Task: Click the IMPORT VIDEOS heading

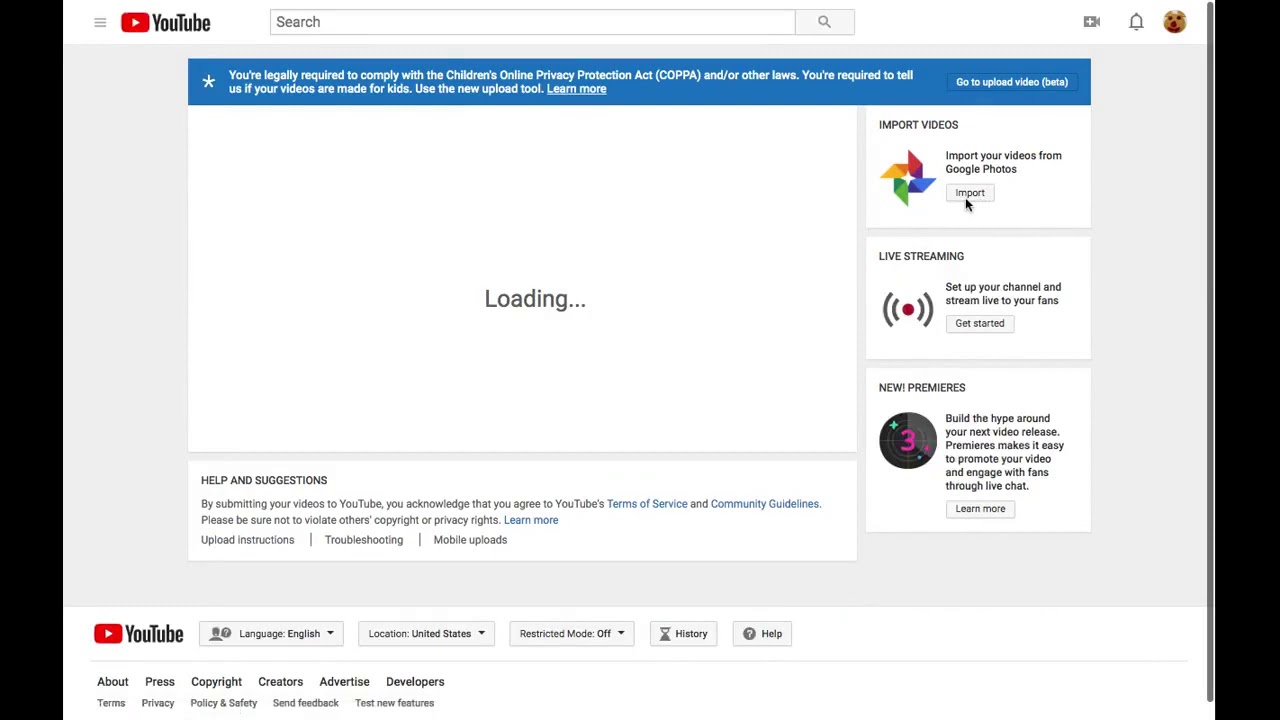Action: tap(918, 125)
